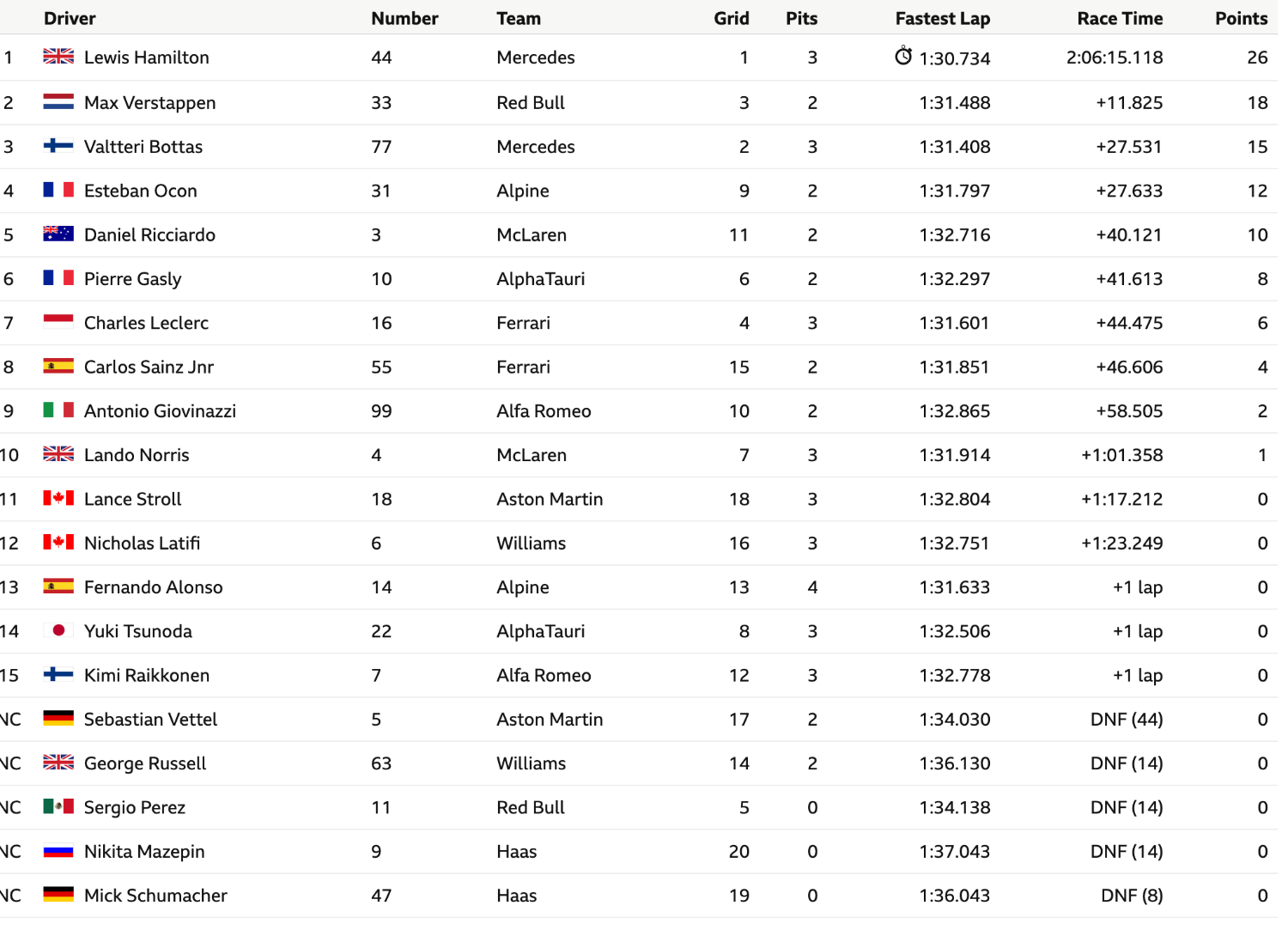Screen dimensions: 1288x930
Task: Click the DNF (44) result for Vettel
Action: coord(1127,720)
